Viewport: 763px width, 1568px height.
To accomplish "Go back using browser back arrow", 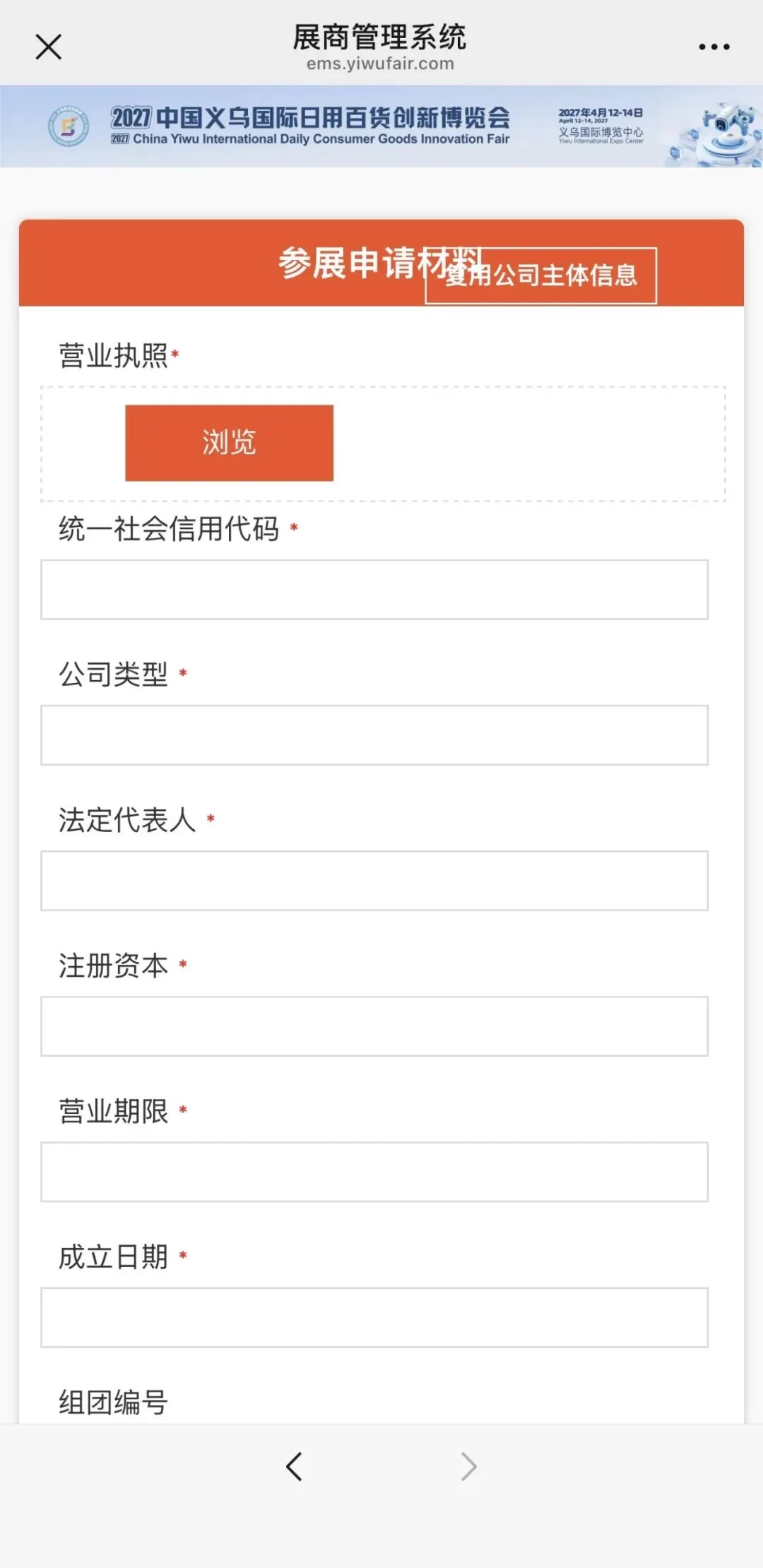I will click(294, 1467).
